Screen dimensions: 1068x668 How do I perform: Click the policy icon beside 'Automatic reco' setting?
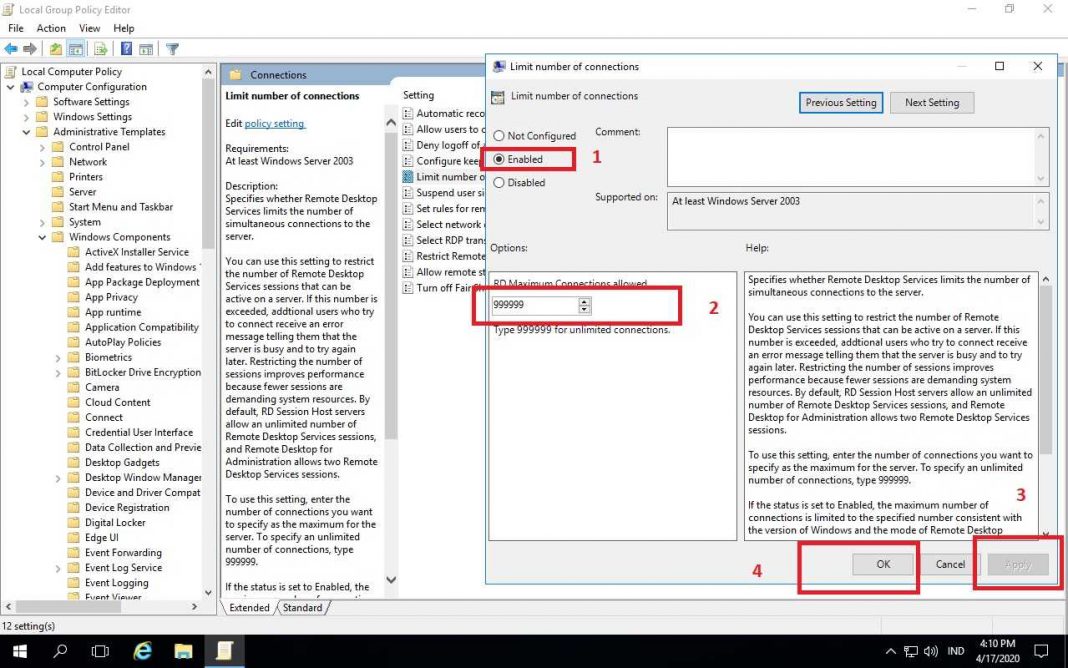407,113
